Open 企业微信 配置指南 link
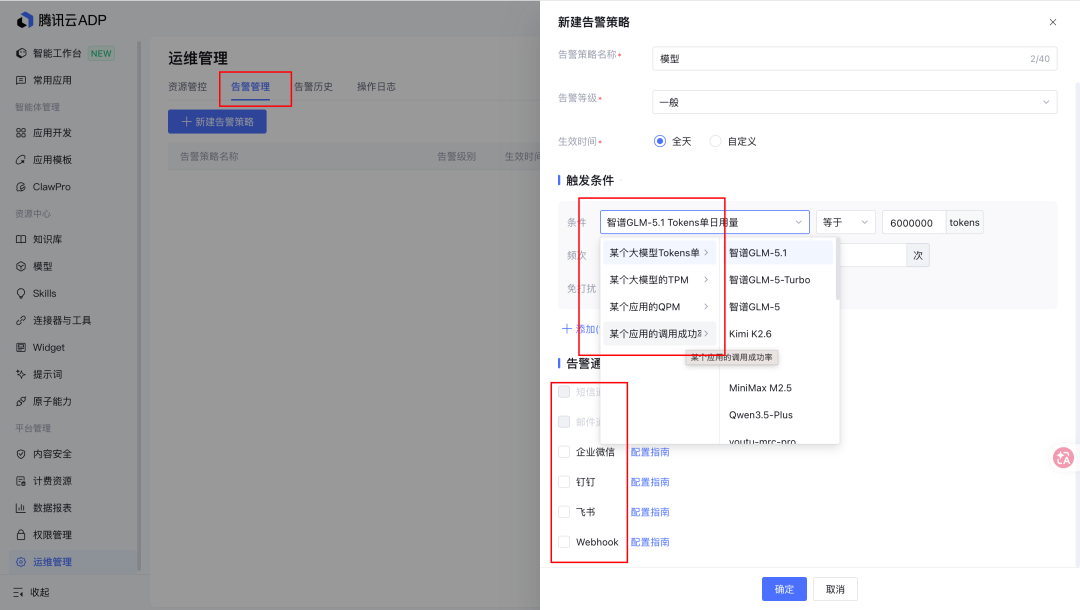 pyautogui.click(x=650, y=452)
